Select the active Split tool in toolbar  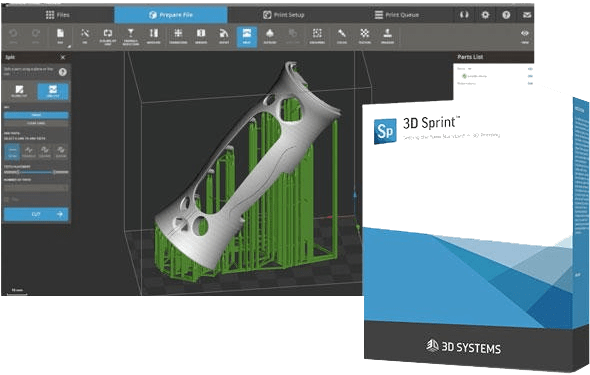click(247, 36)
